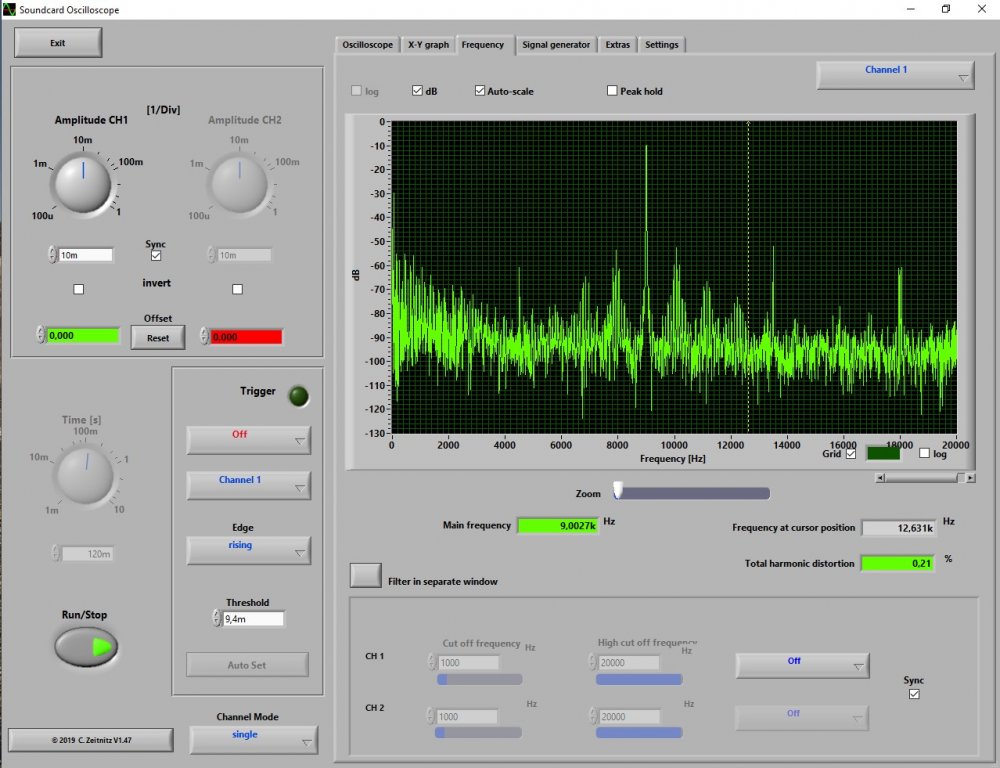Click the Time [s] knob

85,475
